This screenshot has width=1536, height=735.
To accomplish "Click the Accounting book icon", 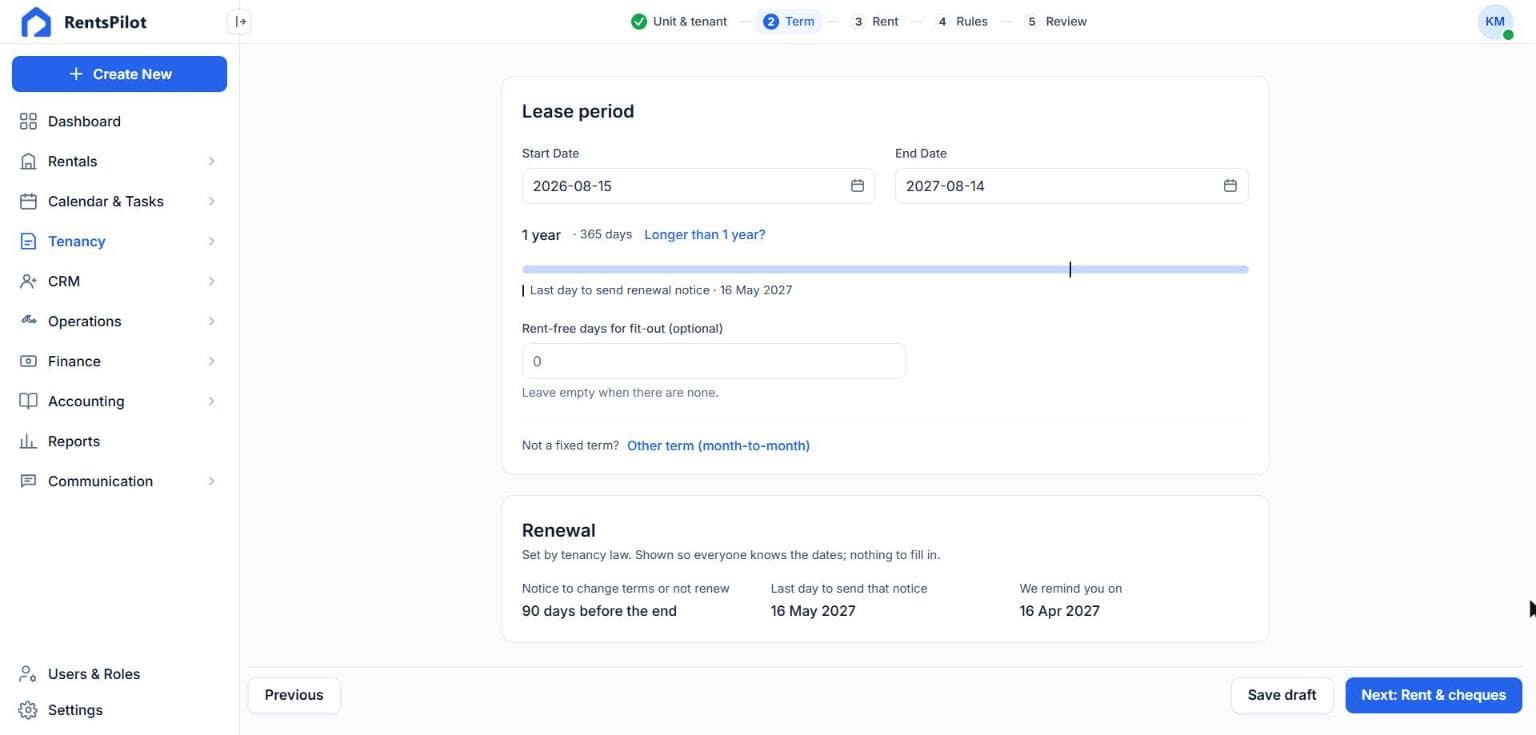I will pos(28,401).
